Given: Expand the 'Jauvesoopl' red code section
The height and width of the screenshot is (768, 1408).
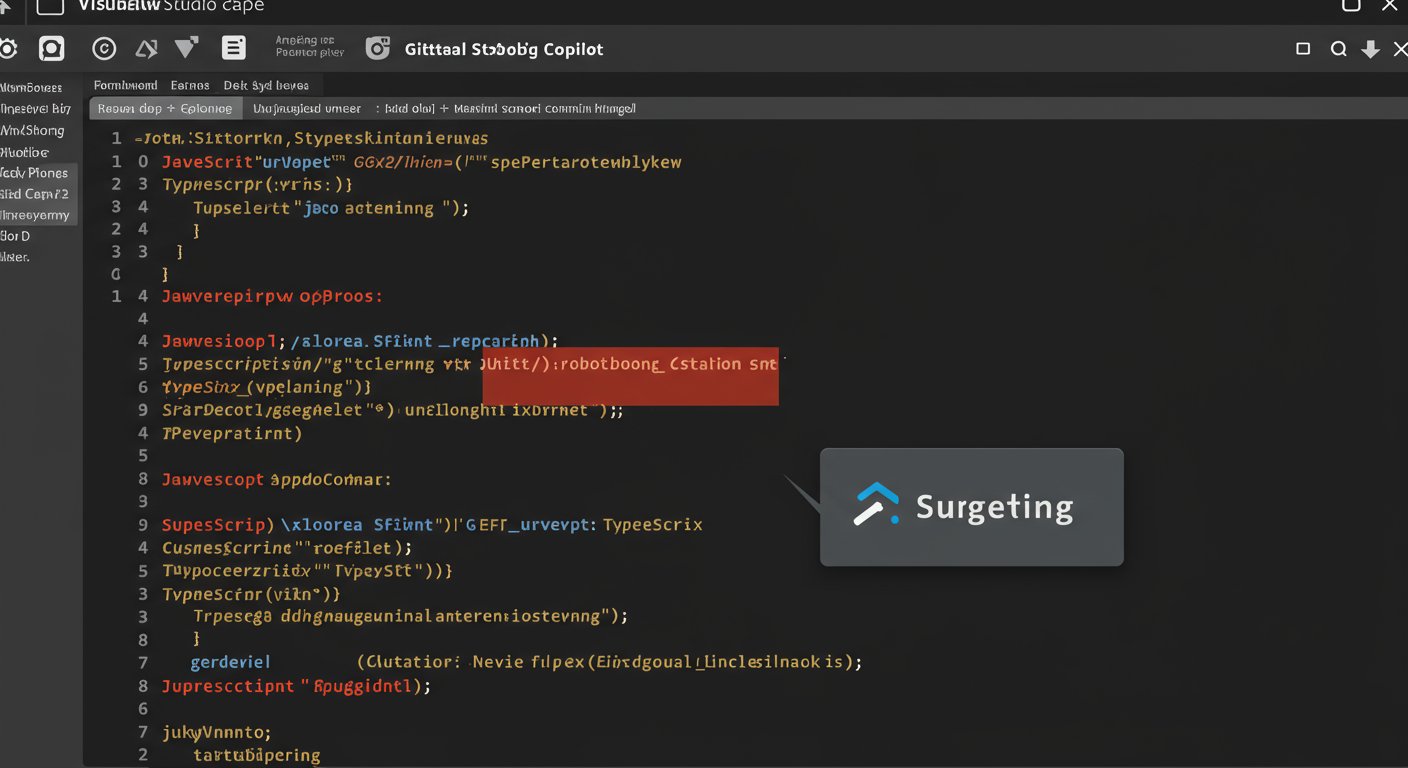Looking at the screenshot, I should 219,340.
